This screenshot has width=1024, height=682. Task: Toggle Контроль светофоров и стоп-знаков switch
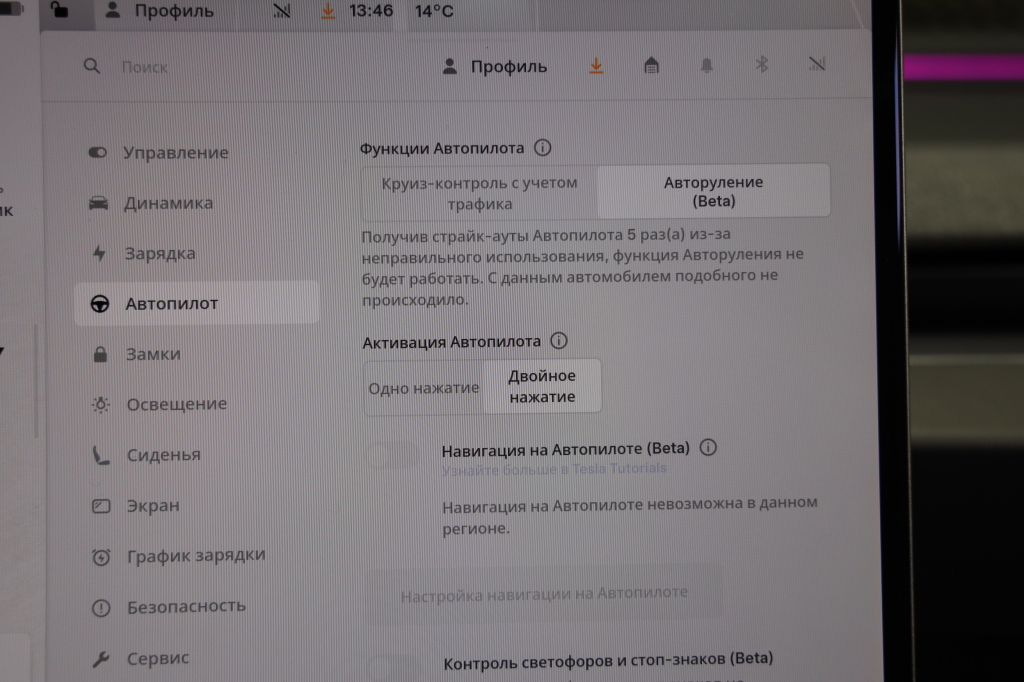coord(393,665)
